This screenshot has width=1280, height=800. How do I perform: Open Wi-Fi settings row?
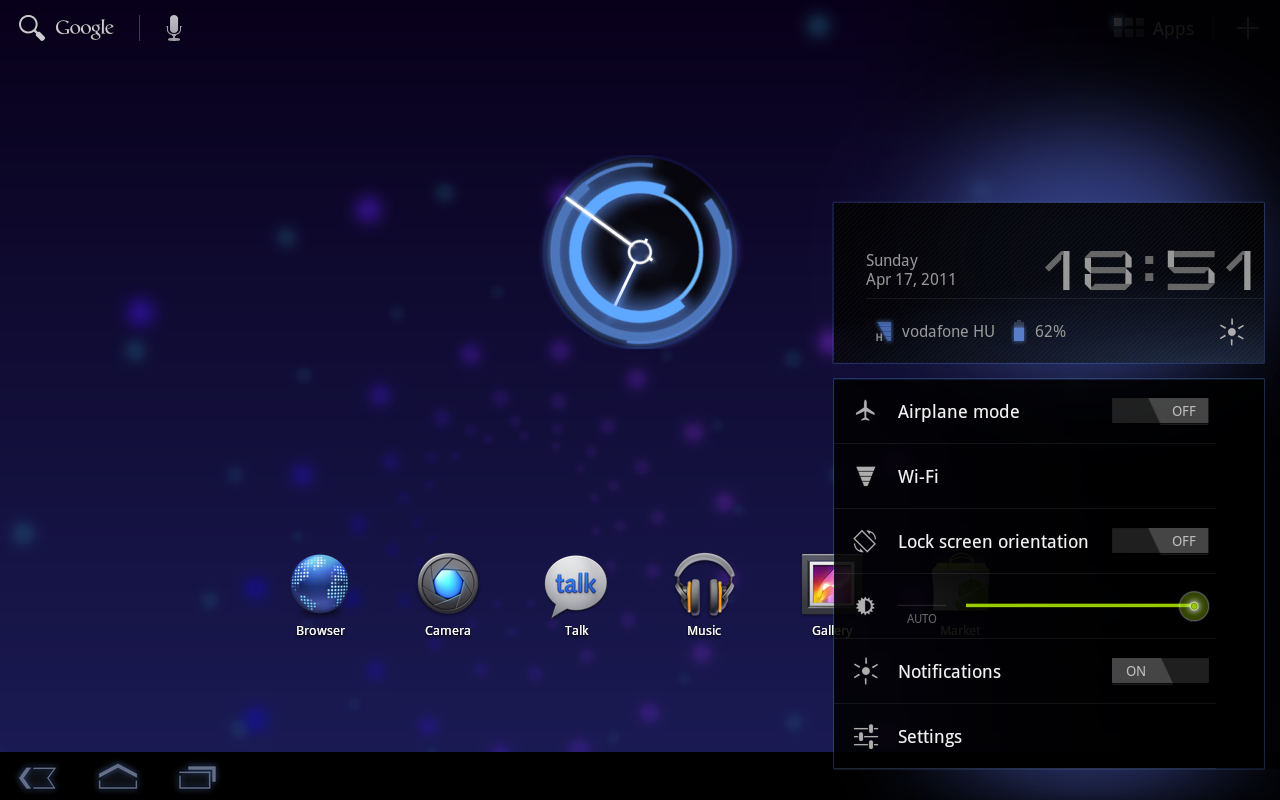tap(1025, 476)
